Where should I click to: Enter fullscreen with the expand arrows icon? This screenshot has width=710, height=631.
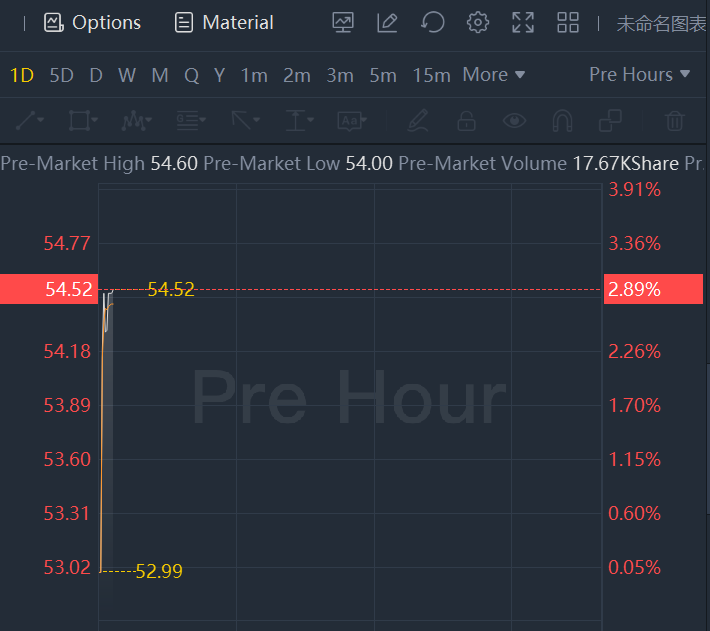[x=522, y=22]
